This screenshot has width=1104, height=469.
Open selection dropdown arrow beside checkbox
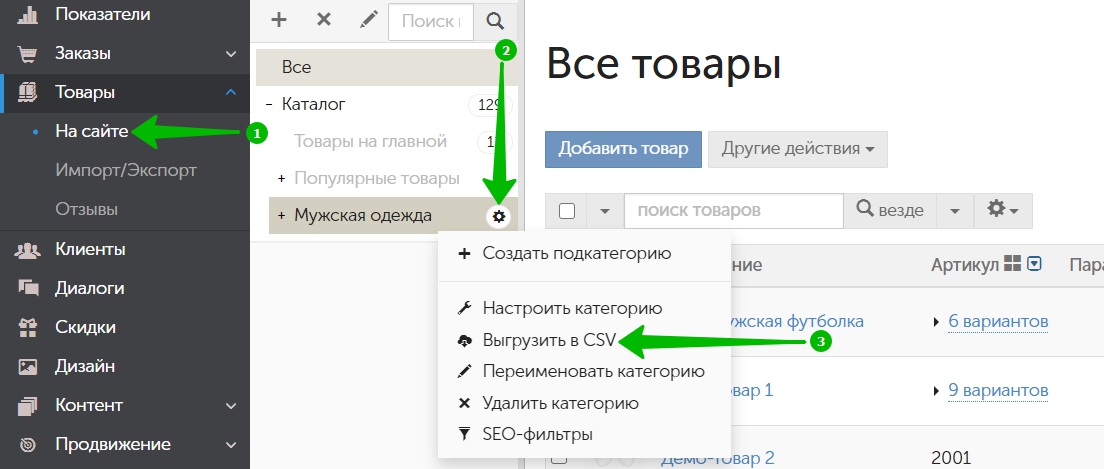(605, 211)
